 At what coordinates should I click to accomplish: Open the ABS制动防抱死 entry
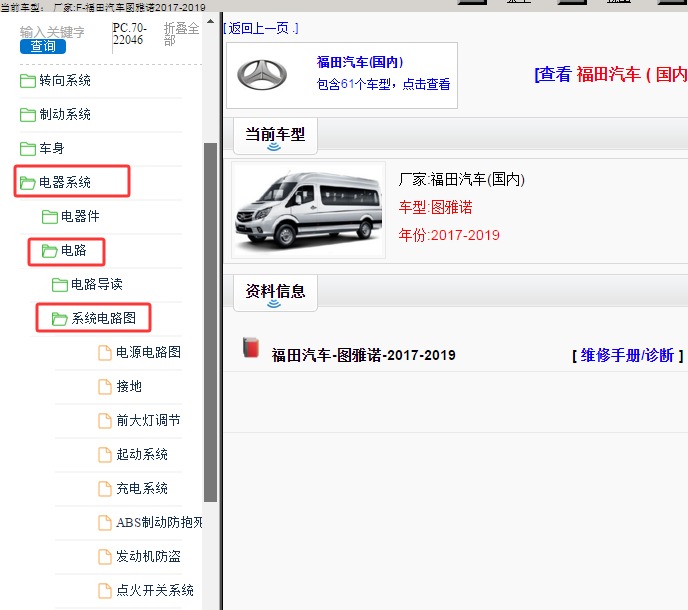pos(159,522)
